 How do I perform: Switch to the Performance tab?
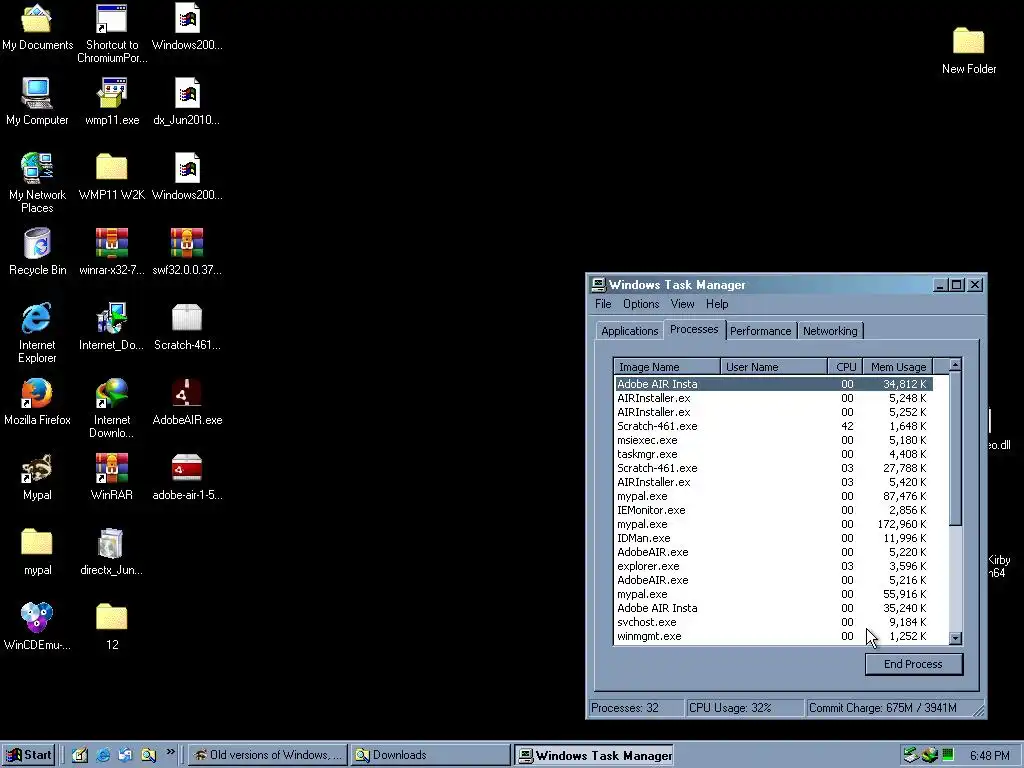point(760,330)
